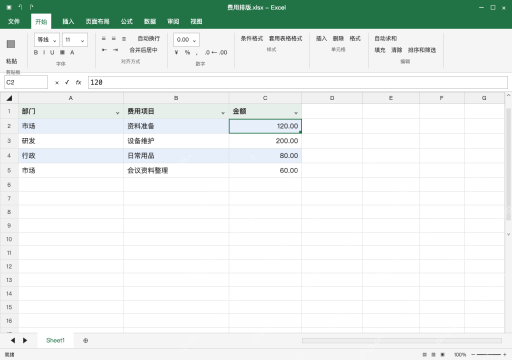
Task: Switch to the Formulas (公式) tab
Action: point(127,22)
